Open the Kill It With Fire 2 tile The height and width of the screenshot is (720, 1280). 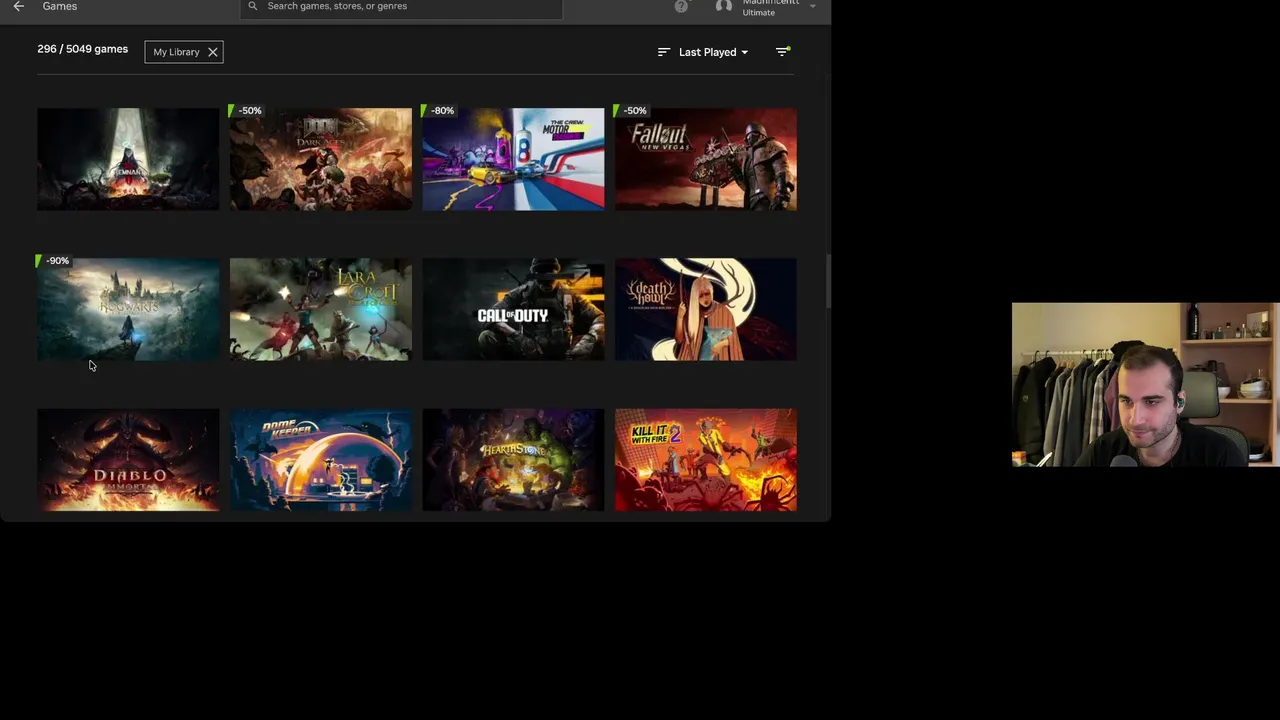706,459
